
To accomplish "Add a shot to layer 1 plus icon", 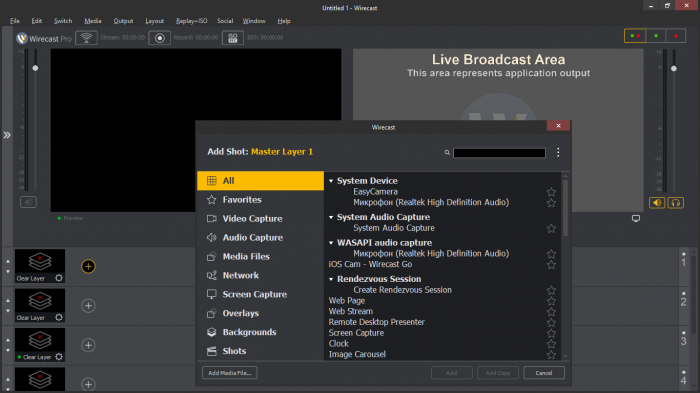I will tap(88, 267).
